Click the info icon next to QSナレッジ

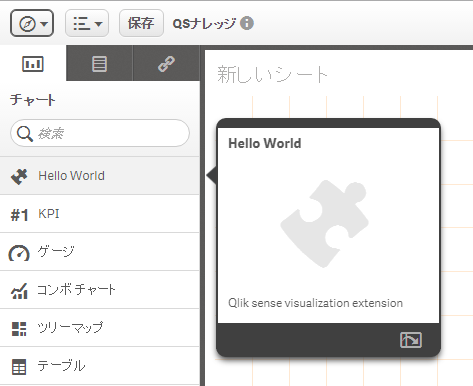[247, 23]
